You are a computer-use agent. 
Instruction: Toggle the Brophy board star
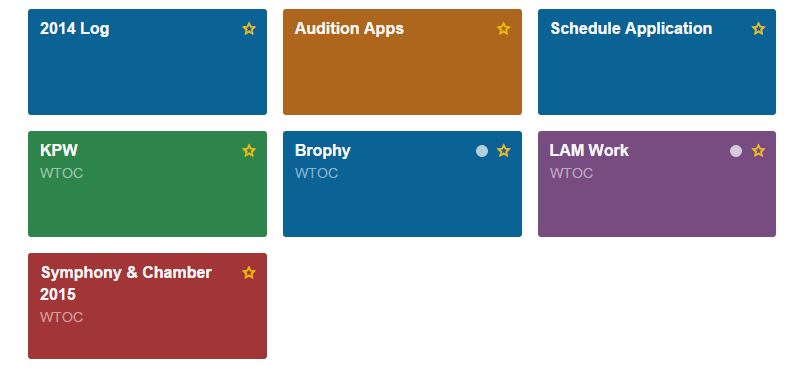click(503, 151)
